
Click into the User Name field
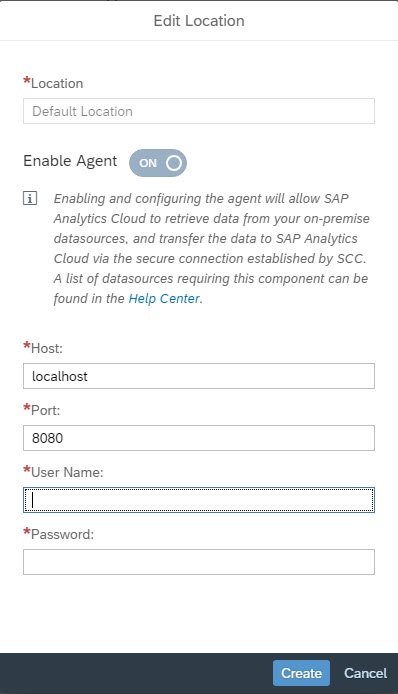click(199, 500)
